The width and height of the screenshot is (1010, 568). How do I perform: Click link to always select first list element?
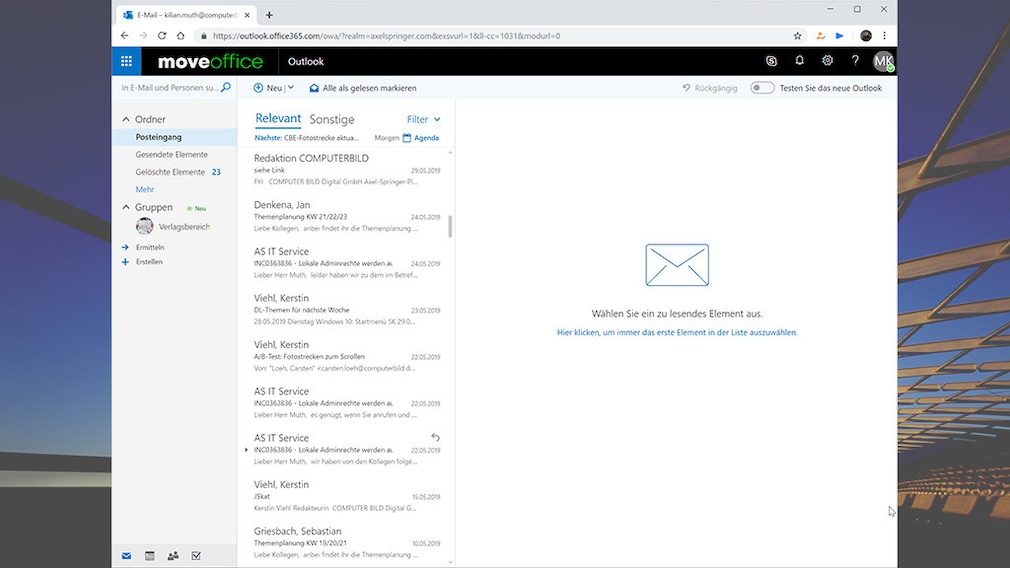(x=677, y=332)
